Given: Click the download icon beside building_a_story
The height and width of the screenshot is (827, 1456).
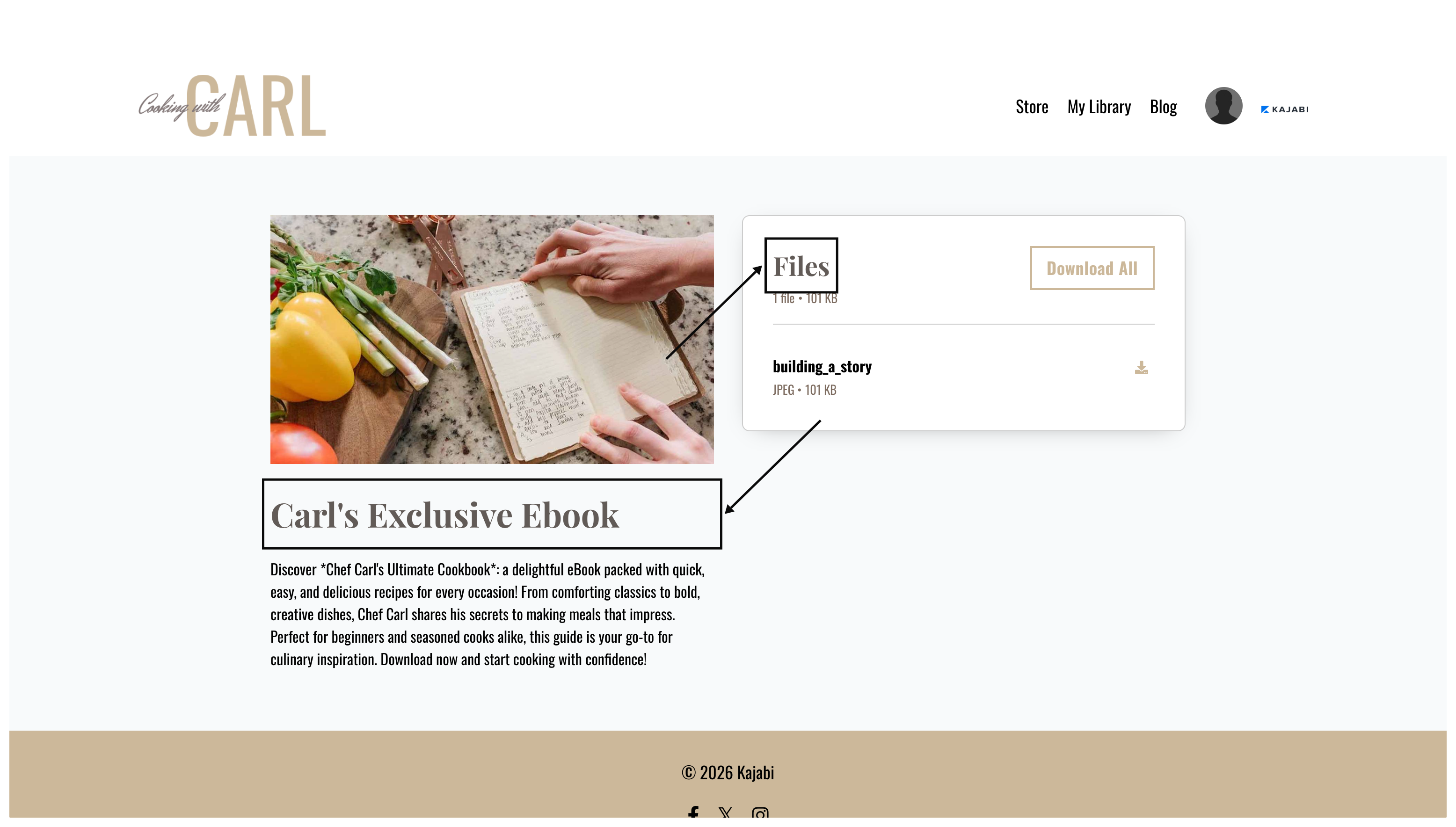Looking at the screenshot, I should 1141,368.
